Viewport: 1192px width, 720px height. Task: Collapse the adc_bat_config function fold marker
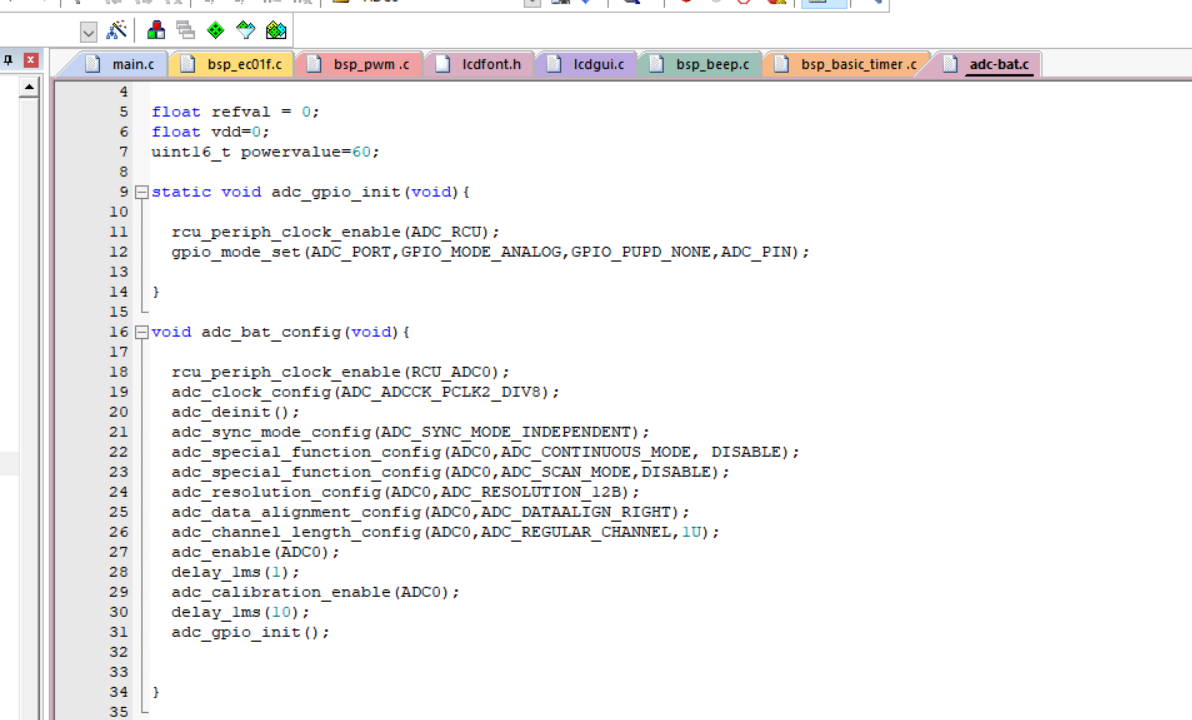142,332
